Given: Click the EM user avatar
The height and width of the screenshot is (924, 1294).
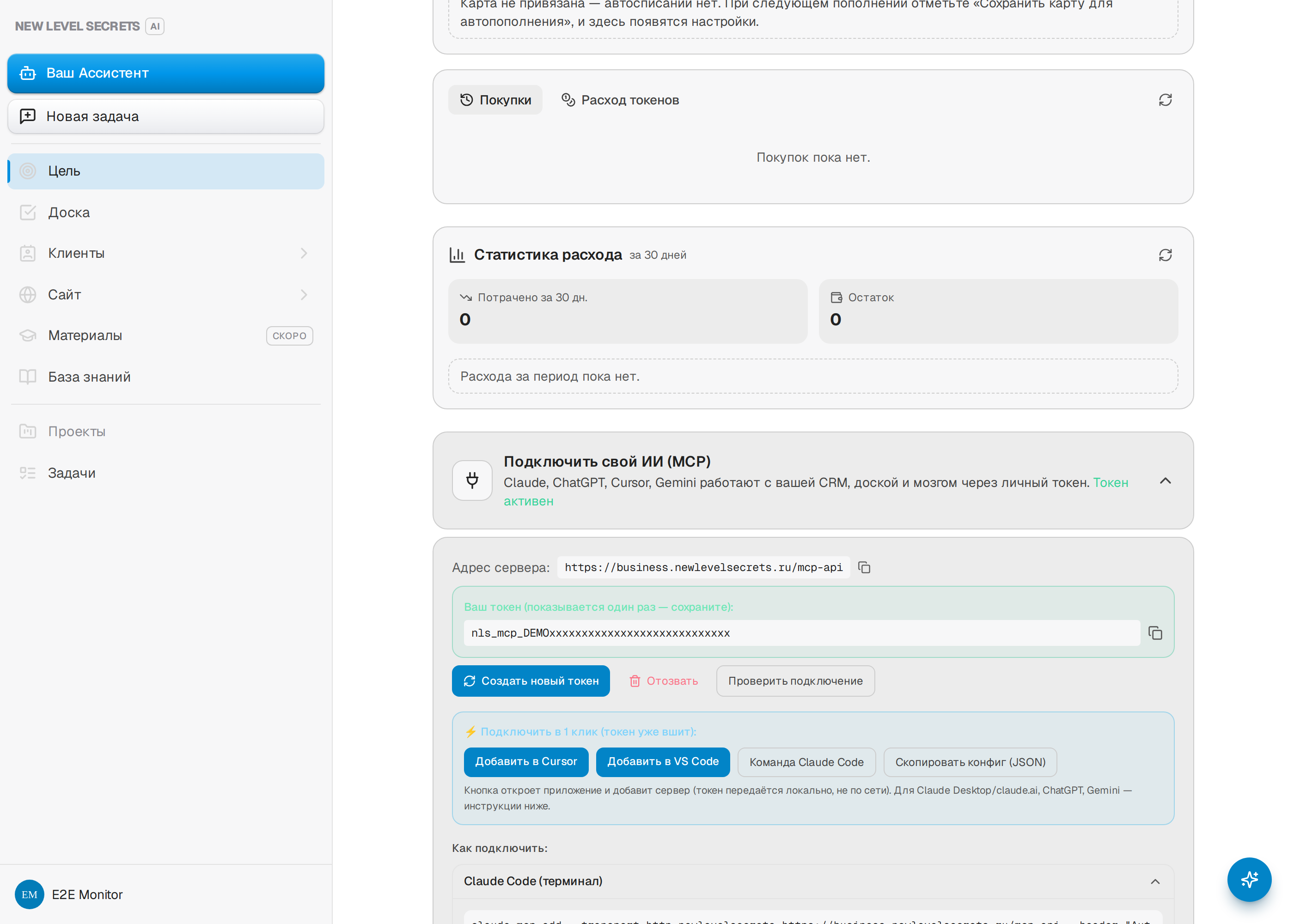Looking at the screenshot, I should (x=29, y=894).
